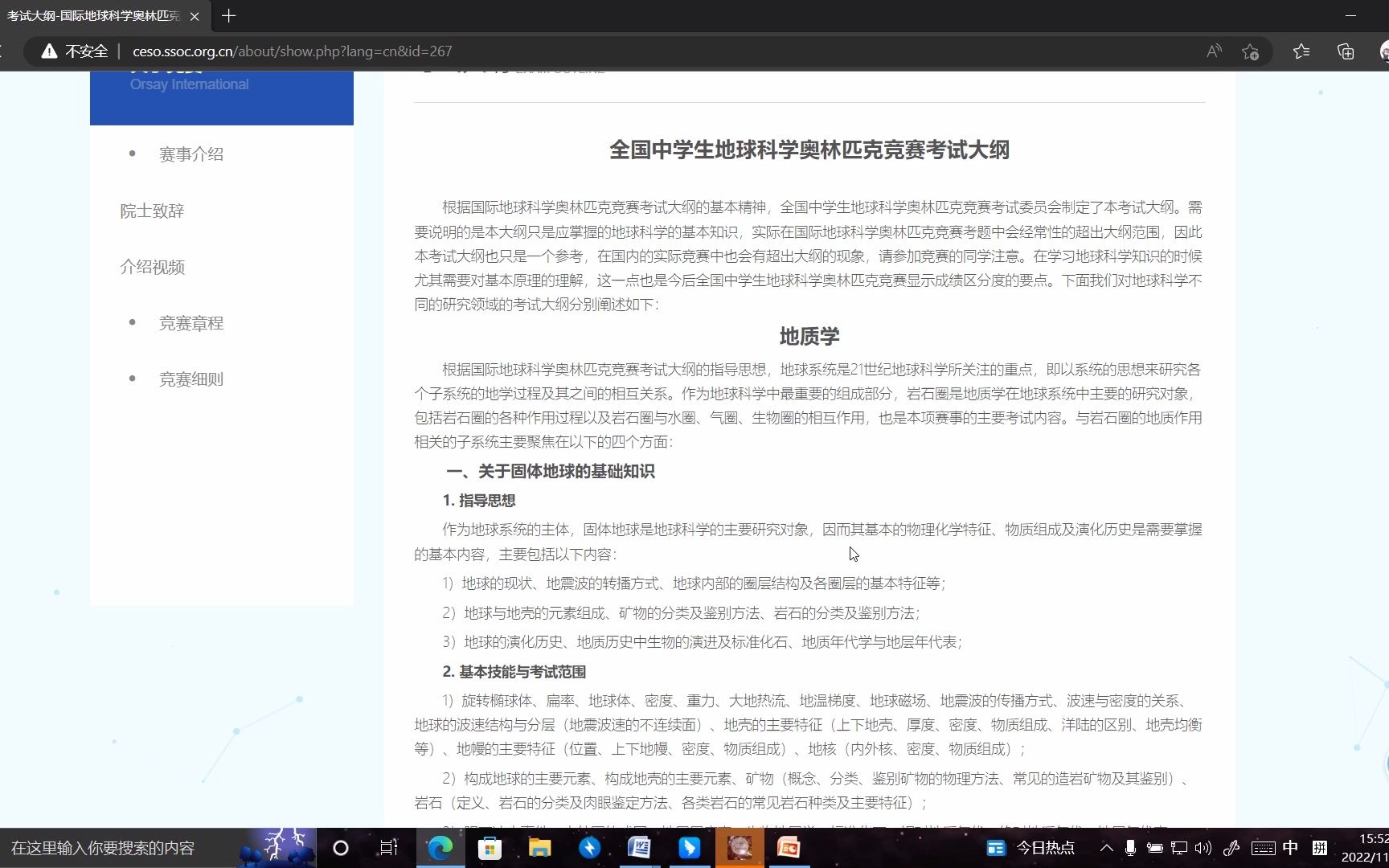Image resolution: width=1389 pixels, height=868 pixels.
Task: Open File Explorer from taskbar
Action: (x=539, y=848)
